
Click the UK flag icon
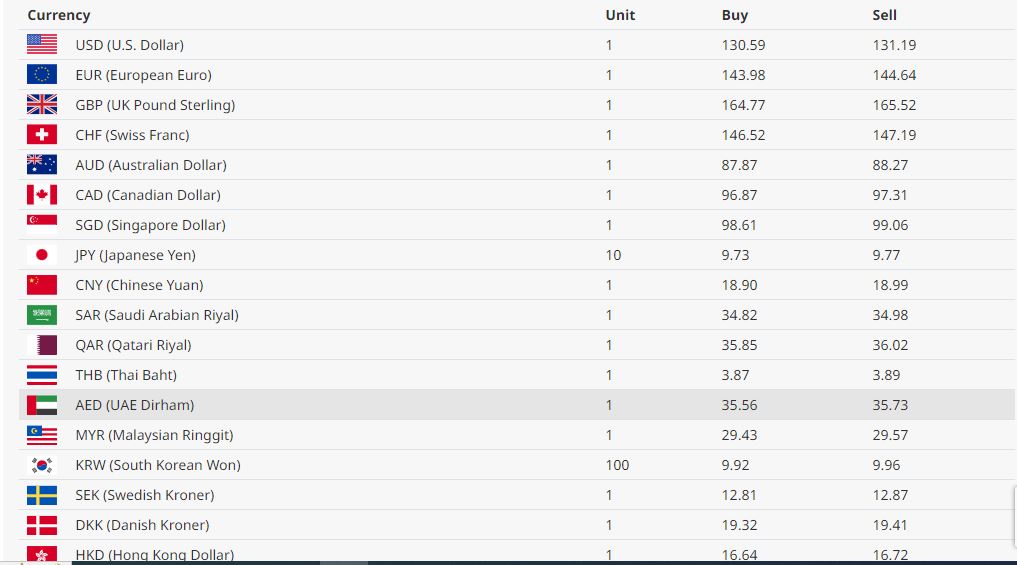pyautogui.click(x=42, y=105)
